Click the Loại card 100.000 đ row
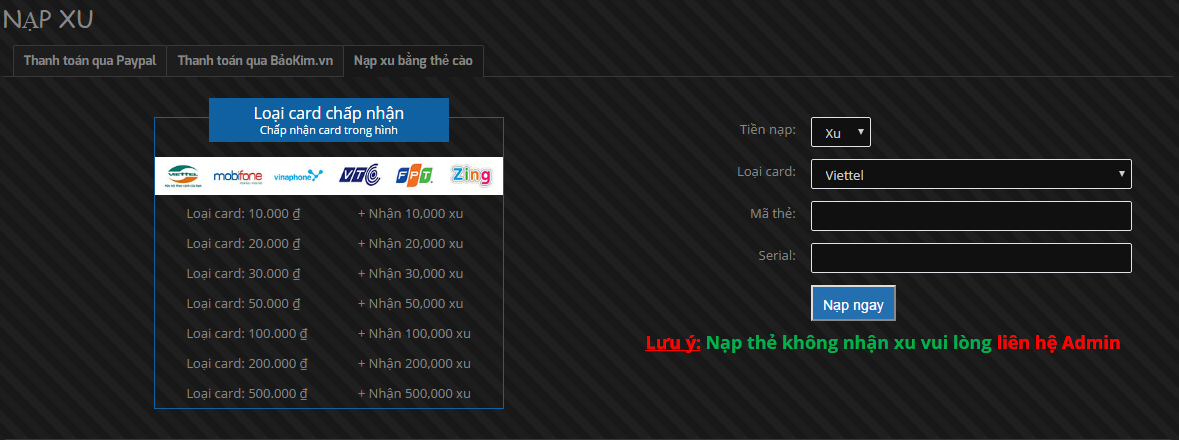The height and width of the screenshot is (440, 1179). point(247,333)
